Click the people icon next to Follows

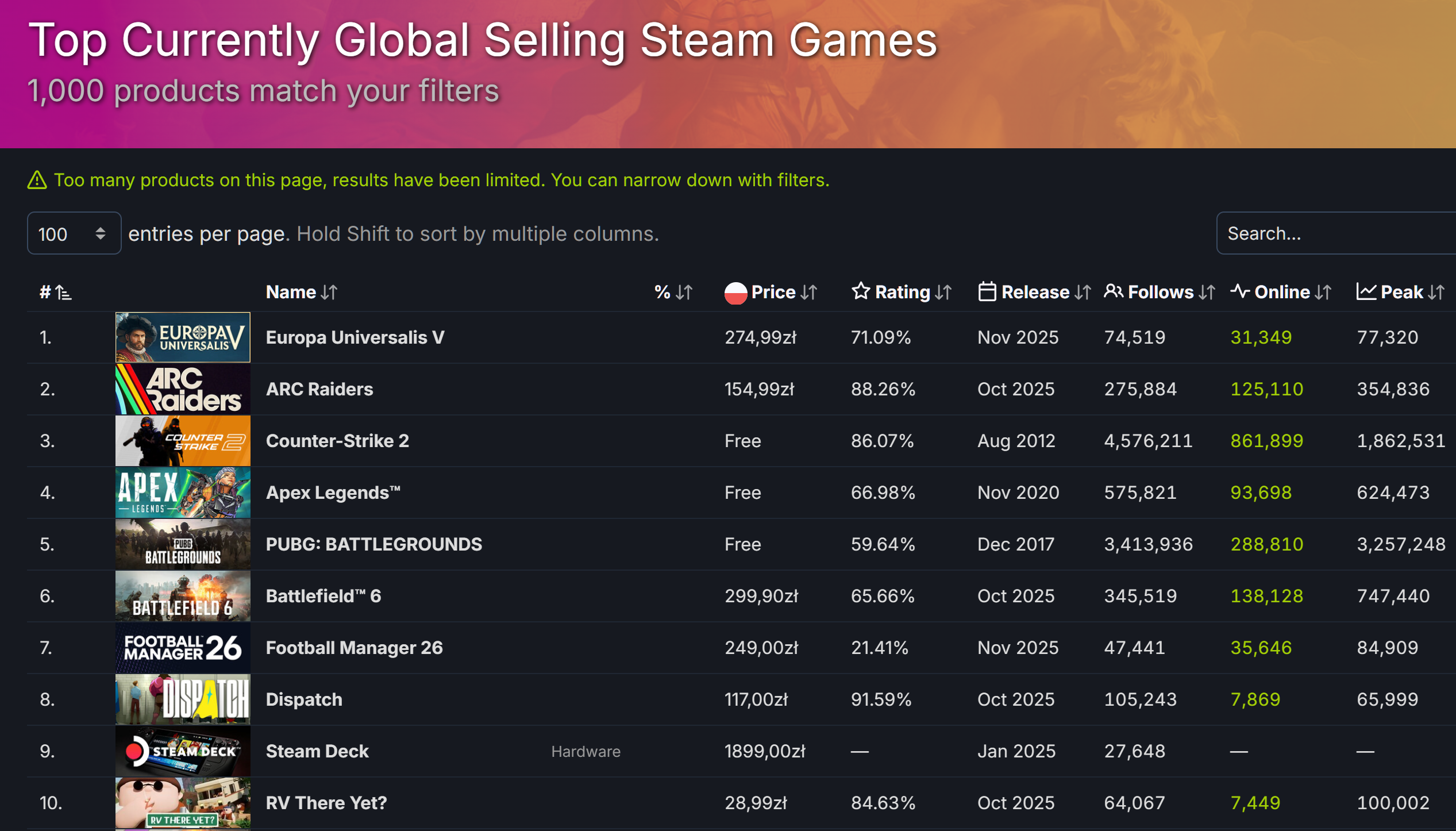tap(1114, 292)
